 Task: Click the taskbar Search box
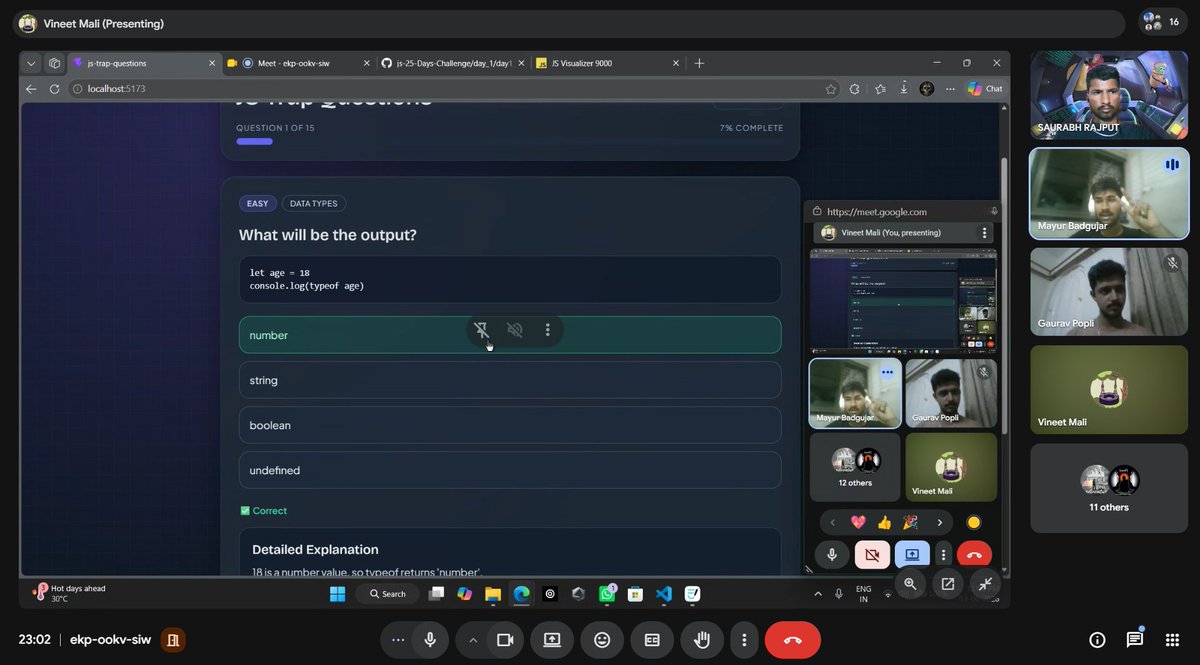coord(388,594)
